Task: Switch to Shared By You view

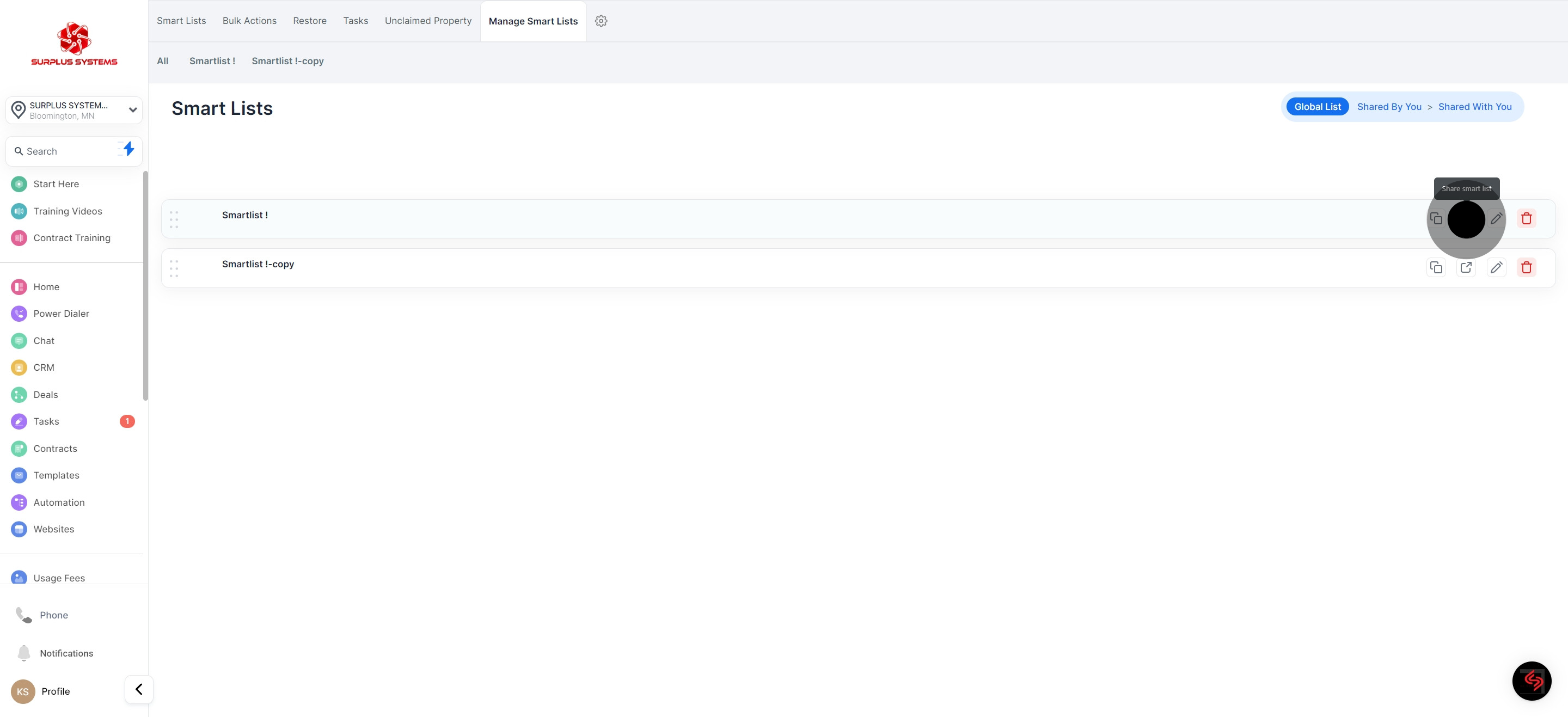Action: [x=1388, y=107]
